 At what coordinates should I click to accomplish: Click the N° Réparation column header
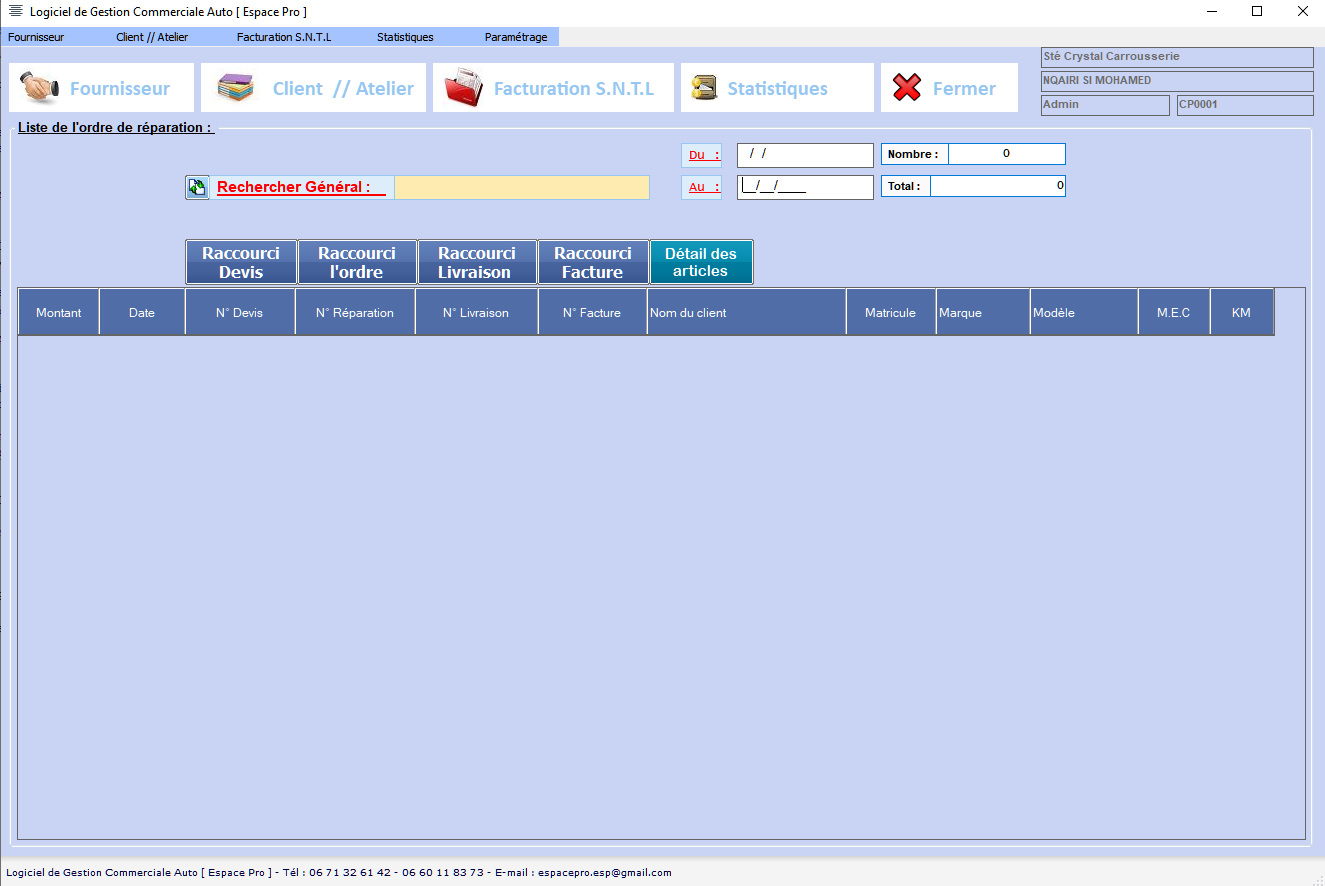[355, 312]
